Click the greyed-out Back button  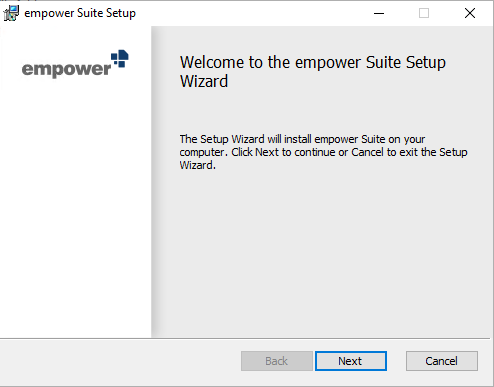[x=277, y=361]
